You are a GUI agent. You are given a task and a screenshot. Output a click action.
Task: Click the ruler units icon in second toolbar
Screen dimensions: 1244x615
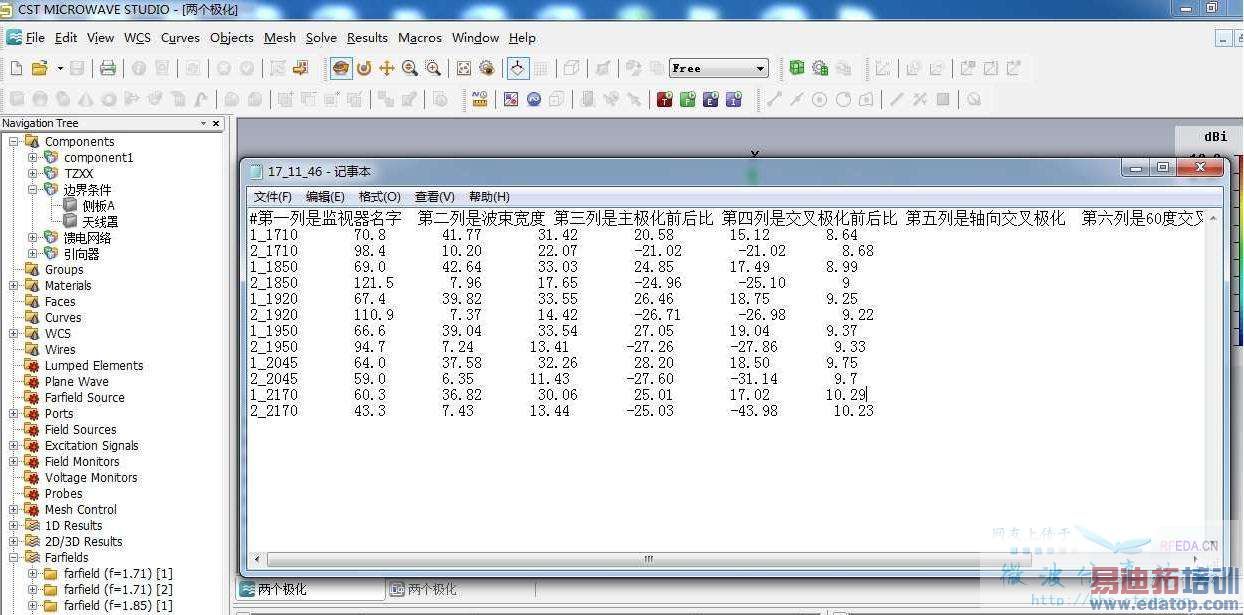(x=480, y=99)
